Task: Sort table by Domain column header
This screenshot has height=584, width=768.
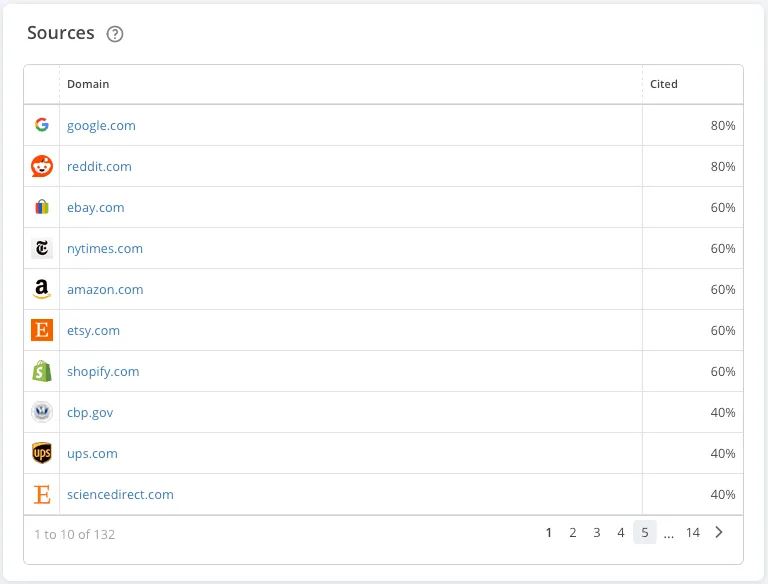Action: pos(88,84)
